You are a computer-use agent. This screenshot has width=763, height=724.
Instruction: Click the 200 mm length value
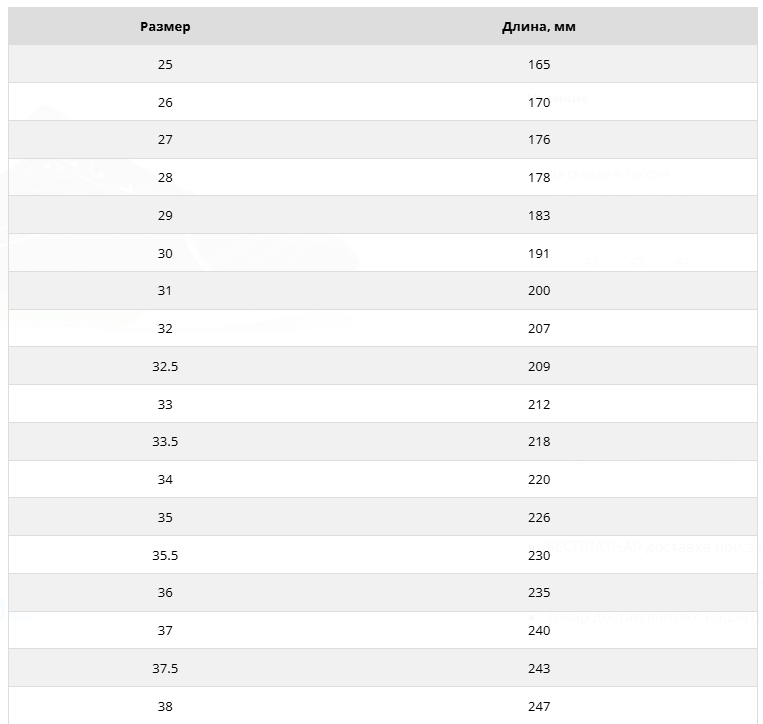tap(539, 291)
